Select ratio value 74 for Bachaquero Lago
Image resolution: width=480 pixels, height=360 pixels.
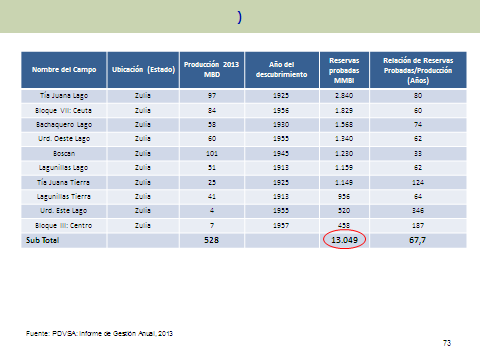coord(418,125)
